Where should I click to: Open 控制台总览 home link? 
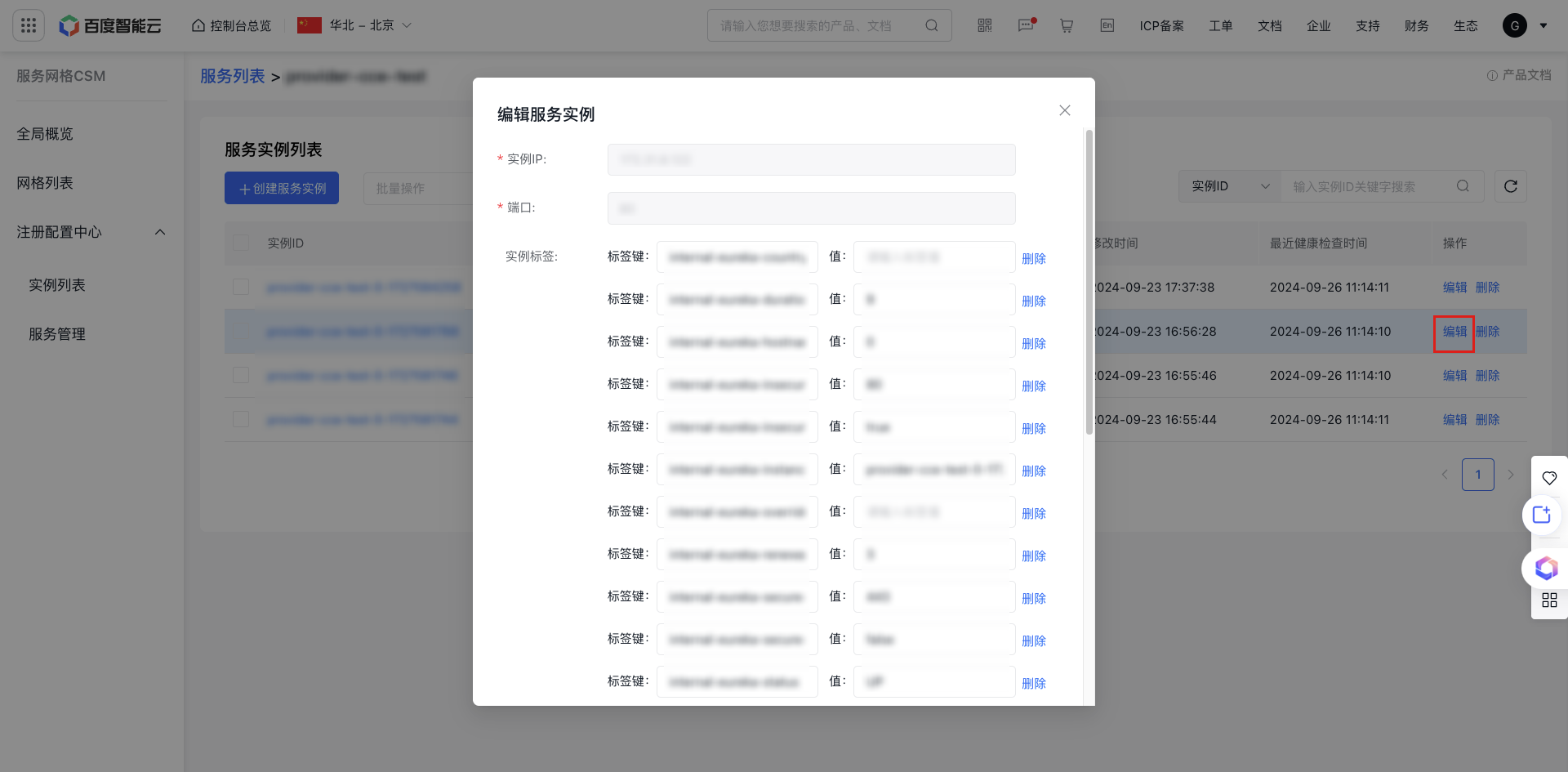[231, 25]
